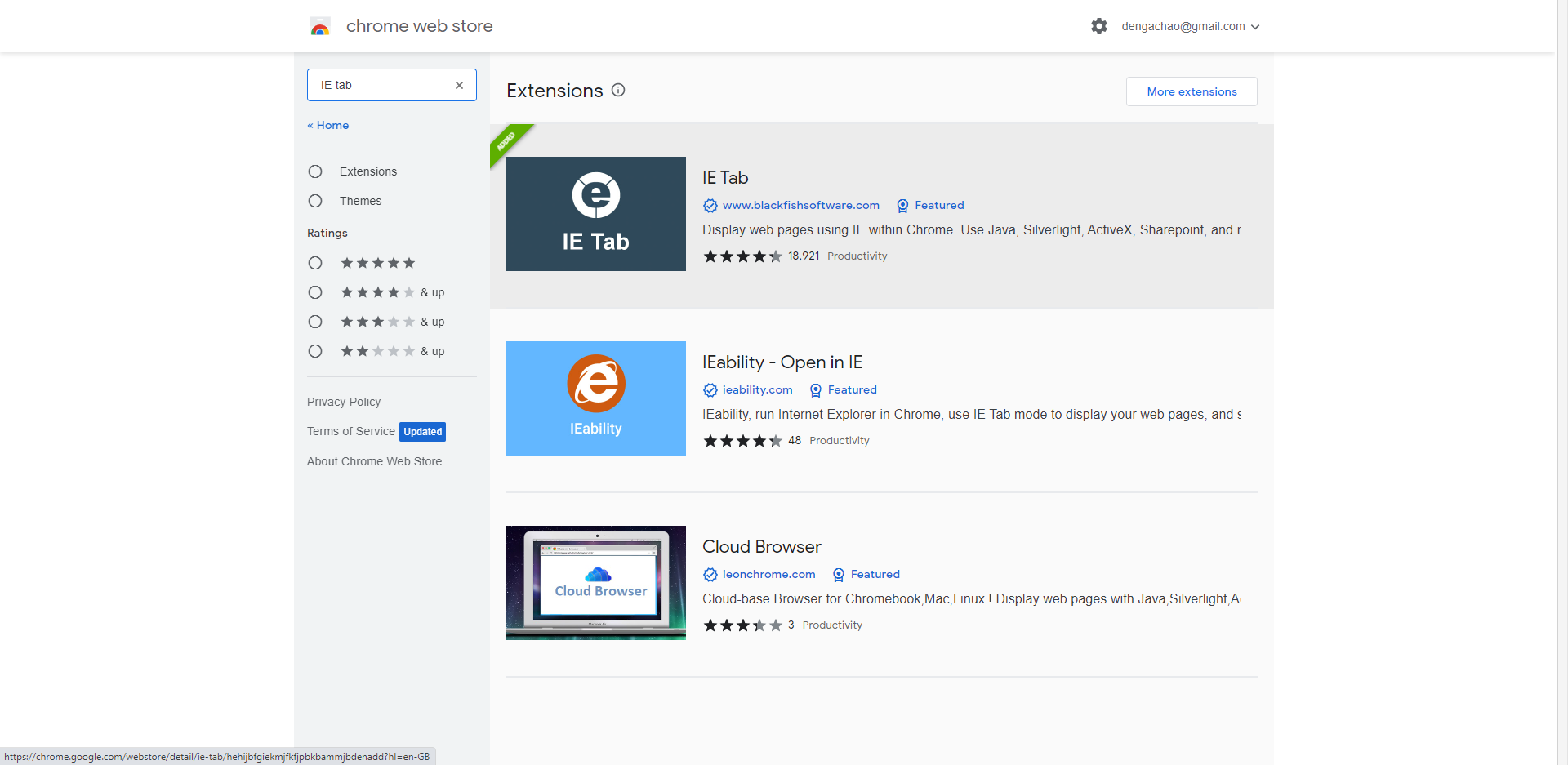Screen dimensions: 1568x765
Task: Choose the 4 stars & up rating filter
Action: click(315, 292)
